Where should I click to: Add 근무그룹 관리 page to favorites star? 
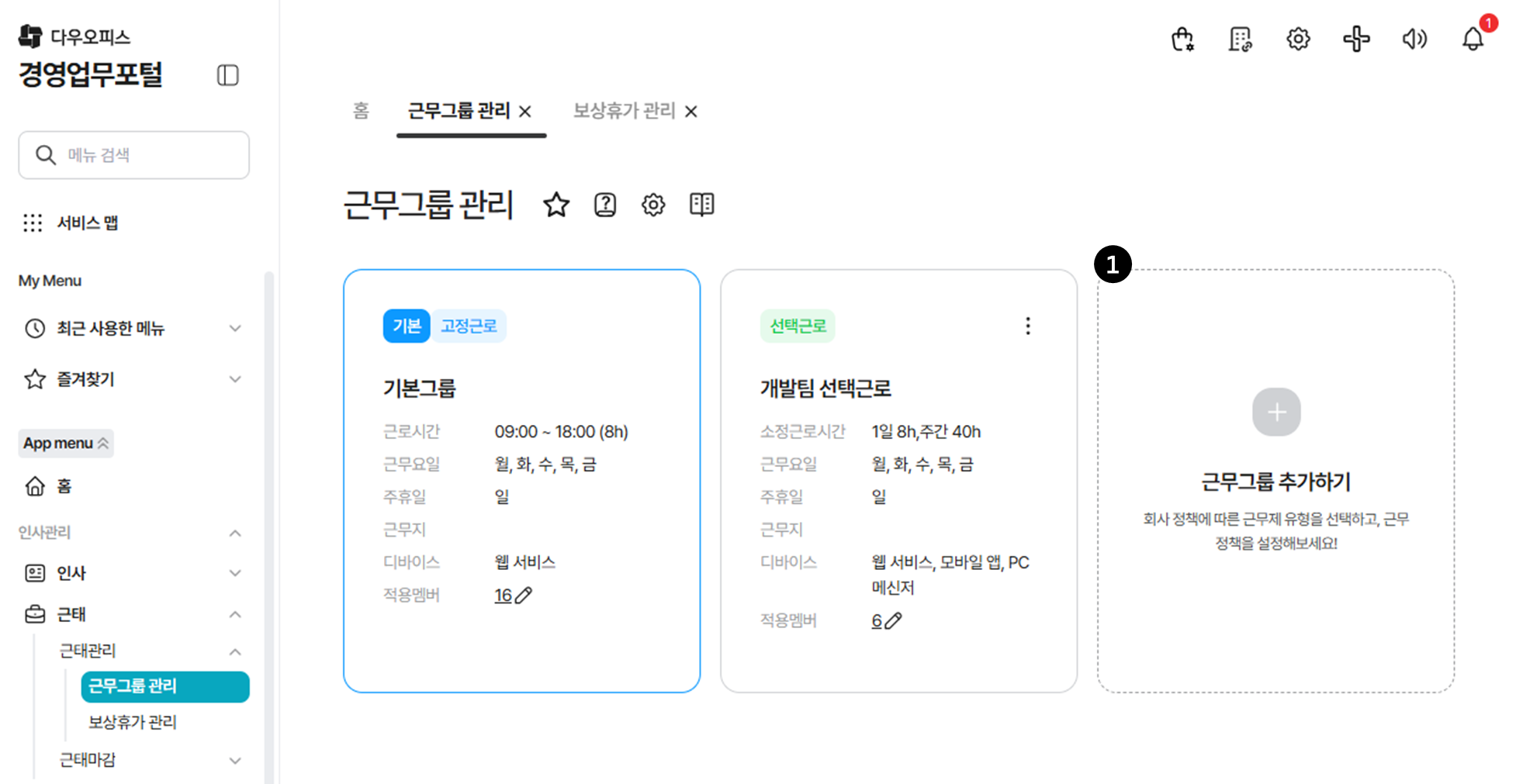556,205
